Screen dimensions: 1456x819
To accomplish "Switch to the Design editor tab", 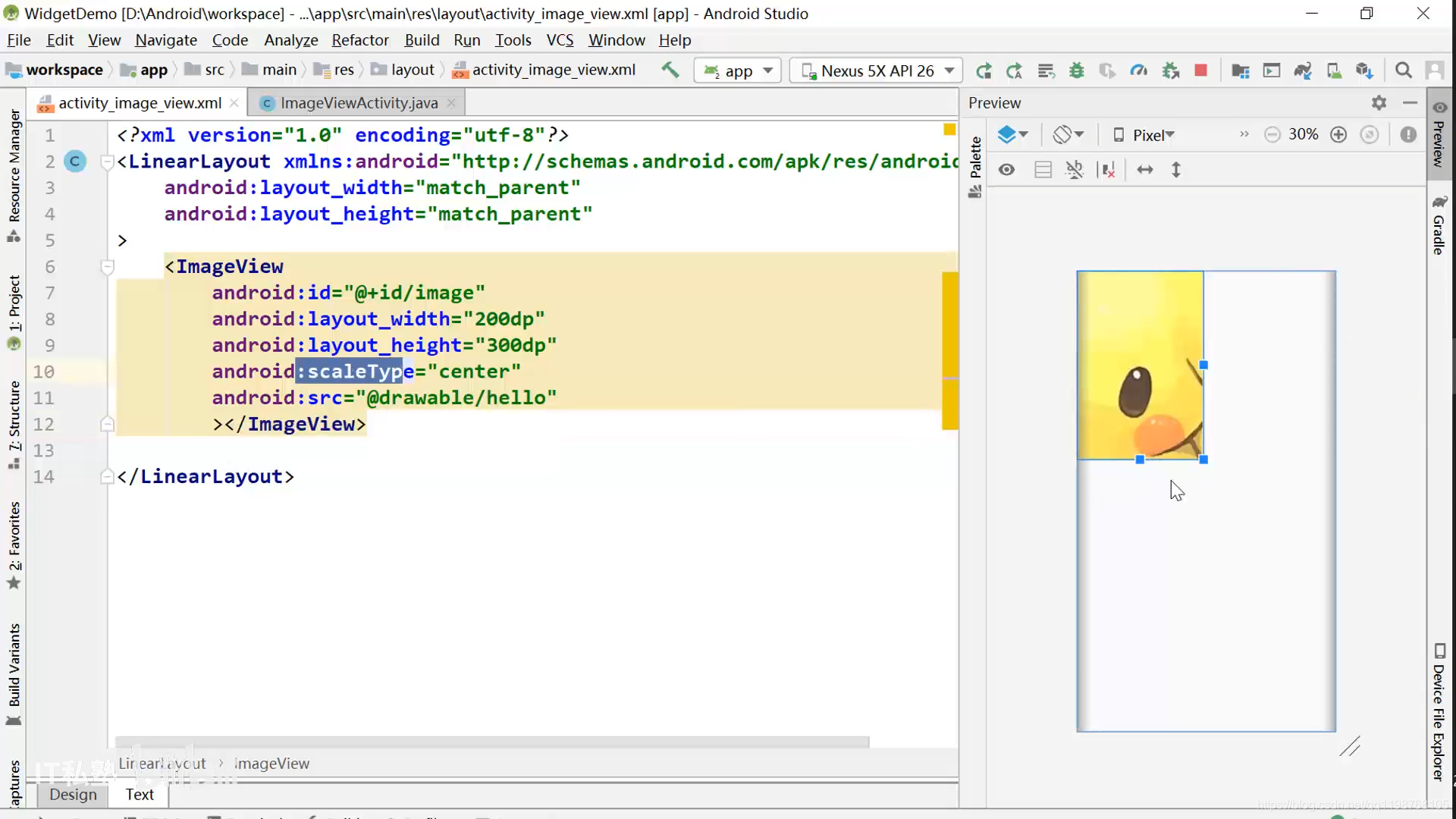I will pos(72,794).
